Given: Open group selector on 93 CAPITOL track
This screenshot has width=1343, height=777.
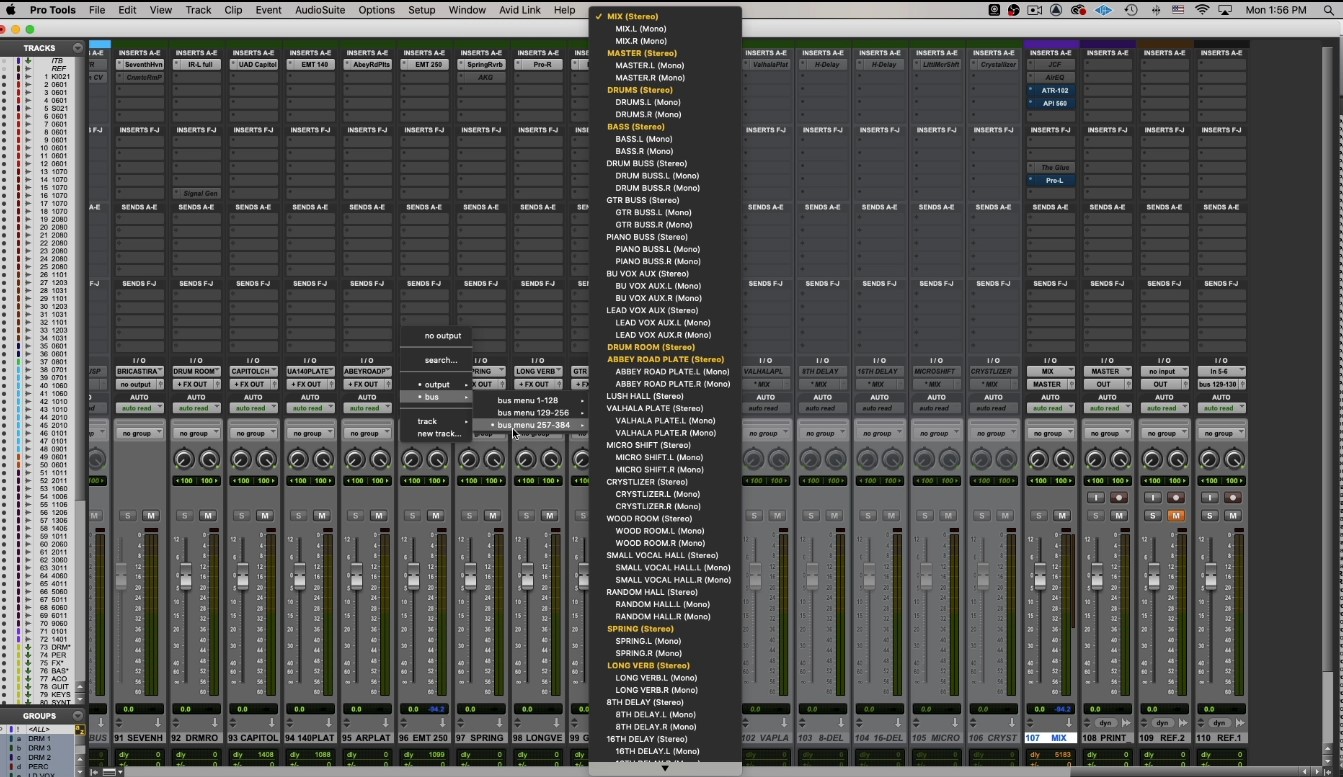Looking at the screenshot, I should point(253,434).
